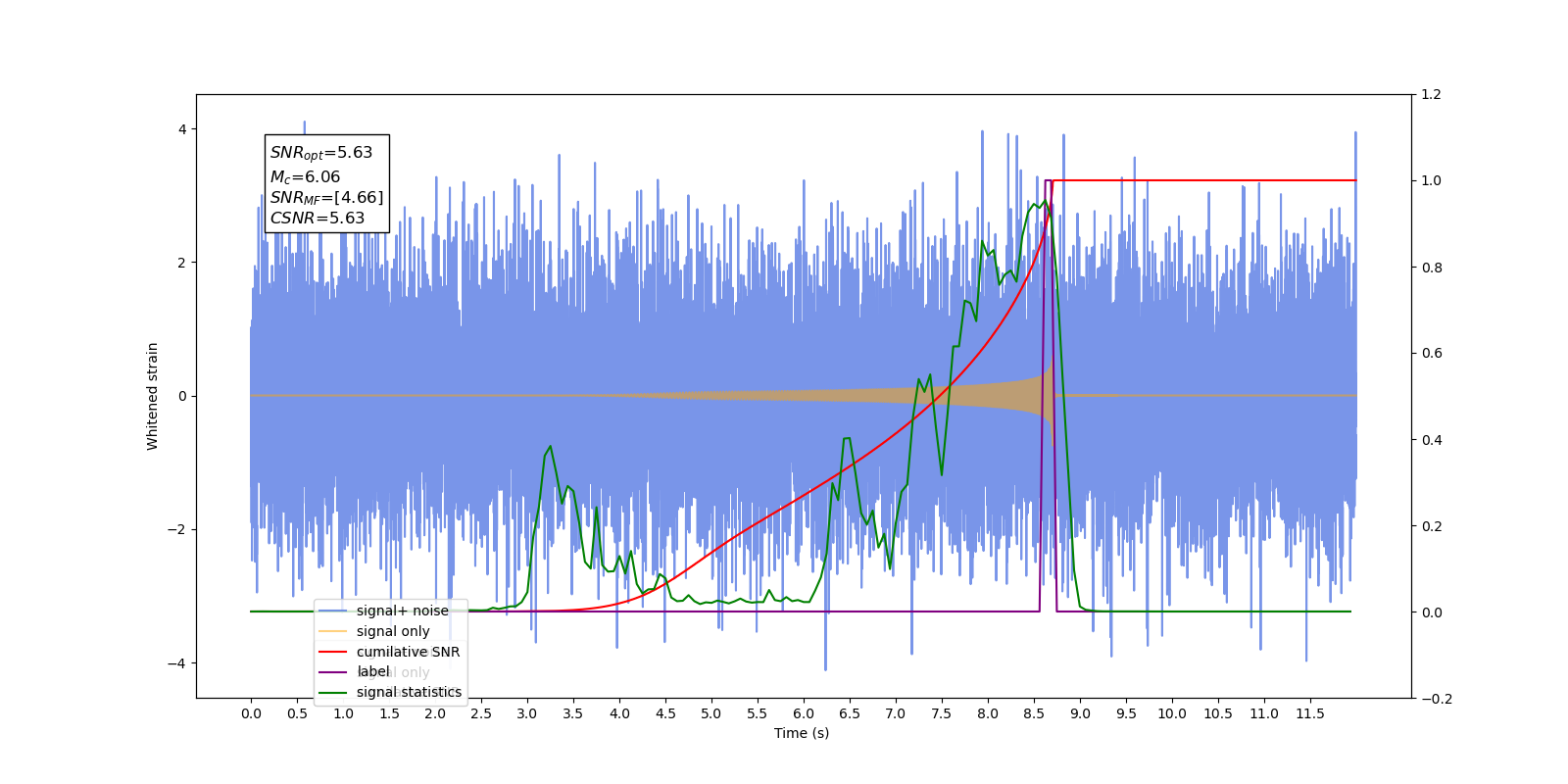This screenshot has width=1568, height=784.
Task: Click the SNR_MF=[4.66] annotation text
Action: click(327, 198)
